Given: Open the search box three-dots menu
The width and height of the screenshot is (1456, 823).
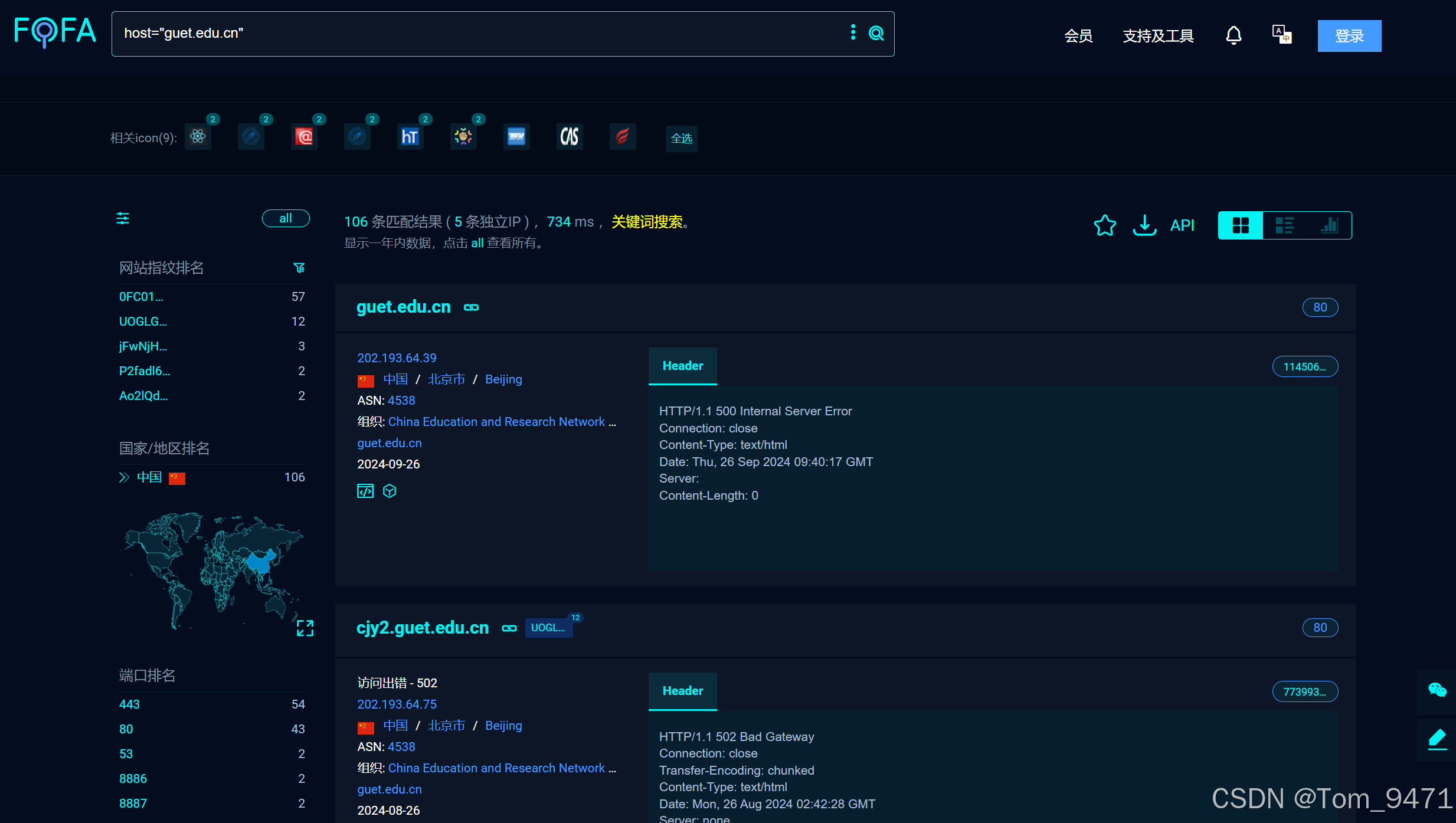Looking at the screenshot, I should [x=853, y=32].
